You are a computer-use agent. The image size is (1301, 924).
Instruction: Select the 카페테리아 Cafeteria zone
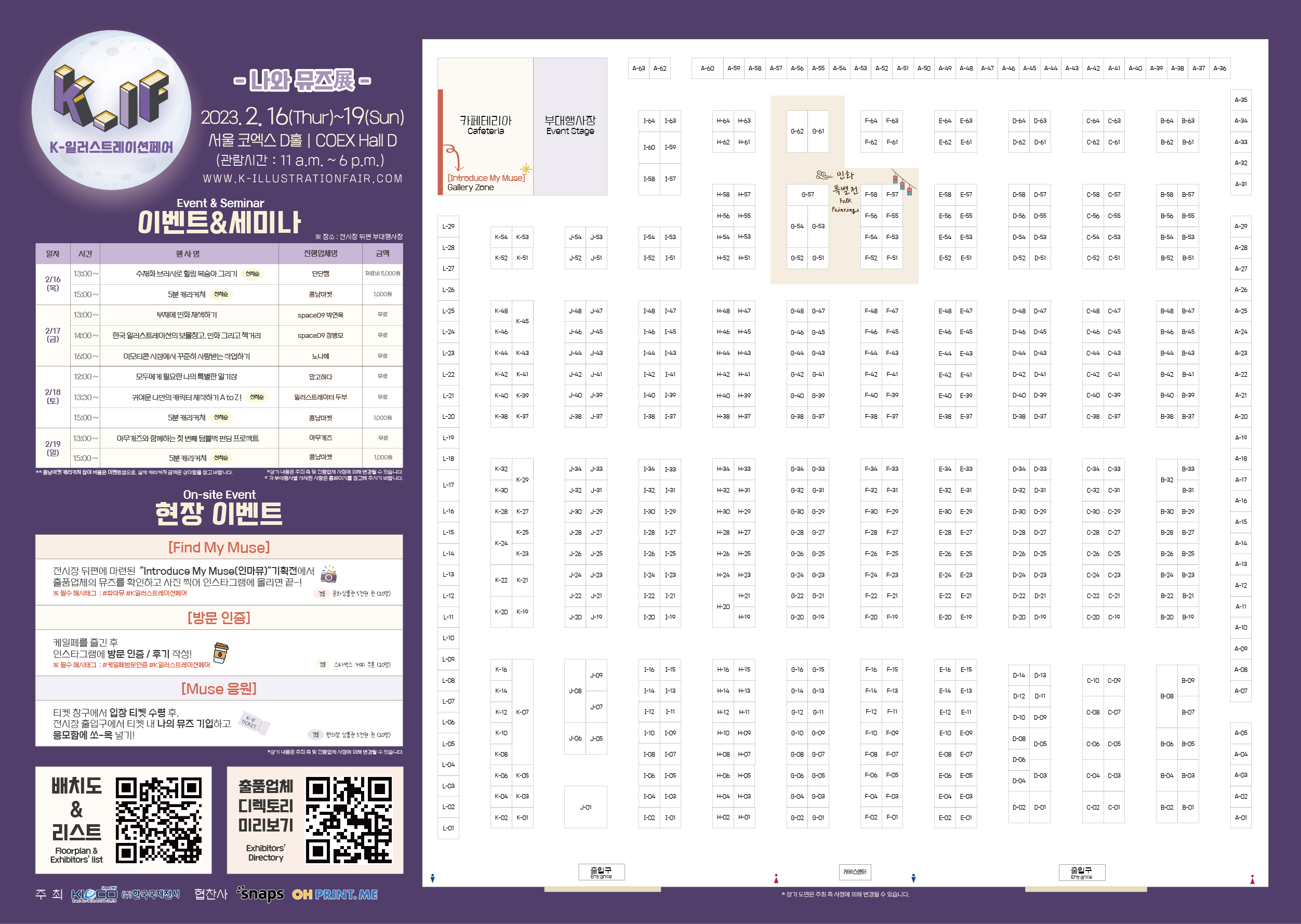pyautogui.click(x=485, y=125)
